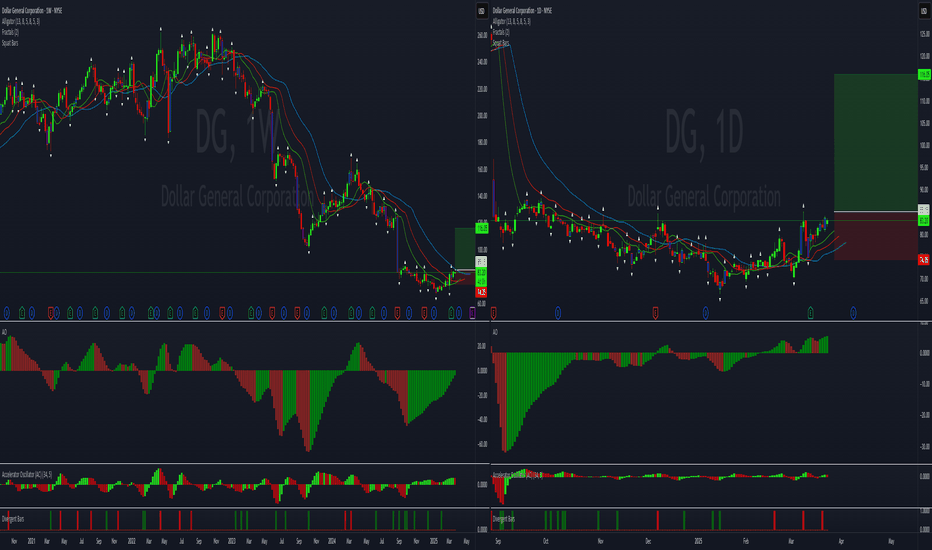Click the AO pane label under daily chart
This screenshot has height=550, width=932.
(495, 332)
